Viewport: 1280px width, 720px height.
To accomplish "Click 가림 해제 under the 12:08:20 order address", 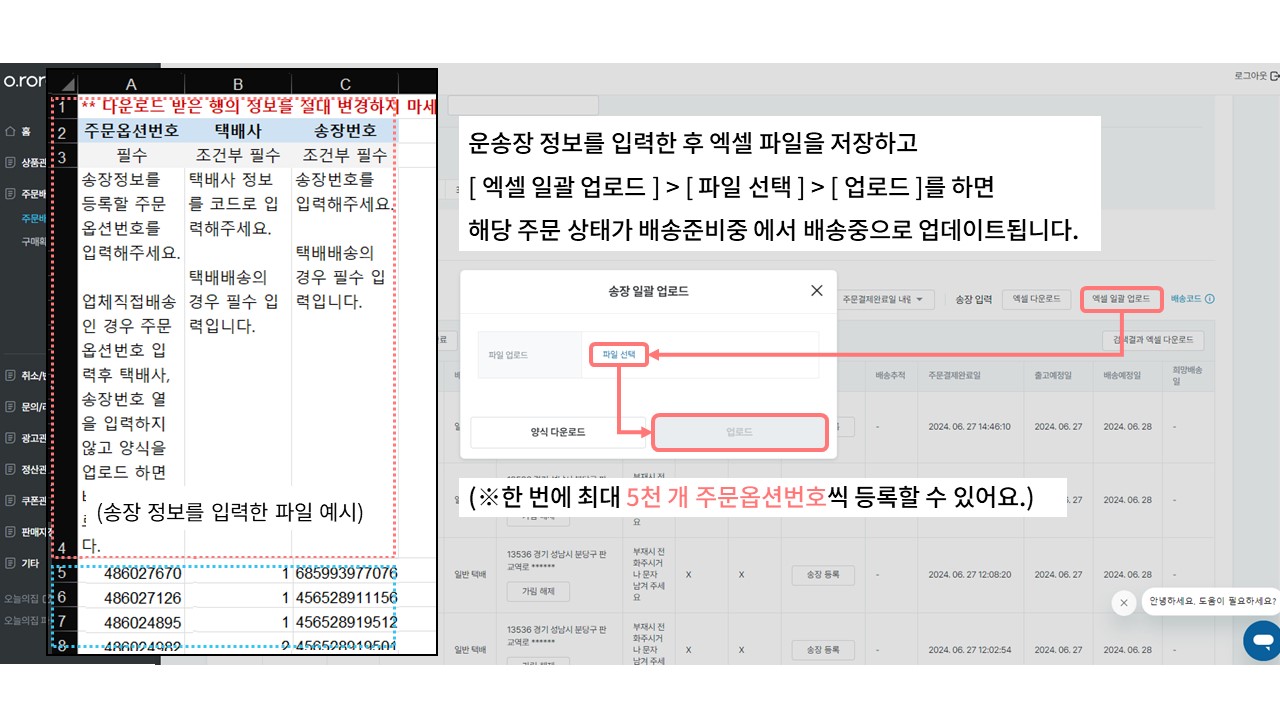I will (539, 591).
